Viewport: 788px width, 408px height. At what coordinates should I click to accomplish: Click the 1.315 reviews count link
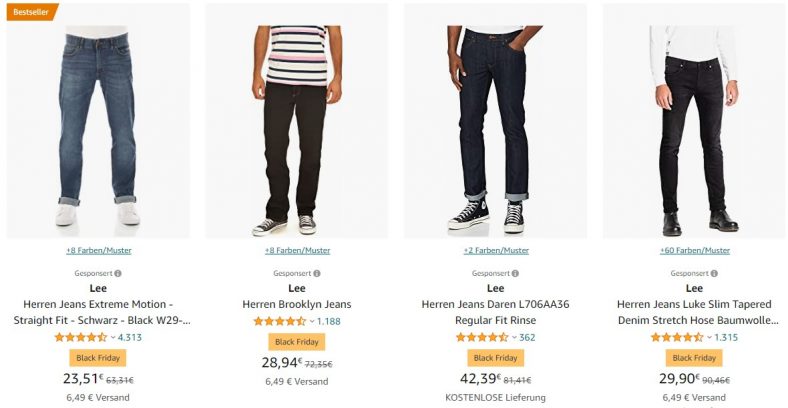[726, 338]
